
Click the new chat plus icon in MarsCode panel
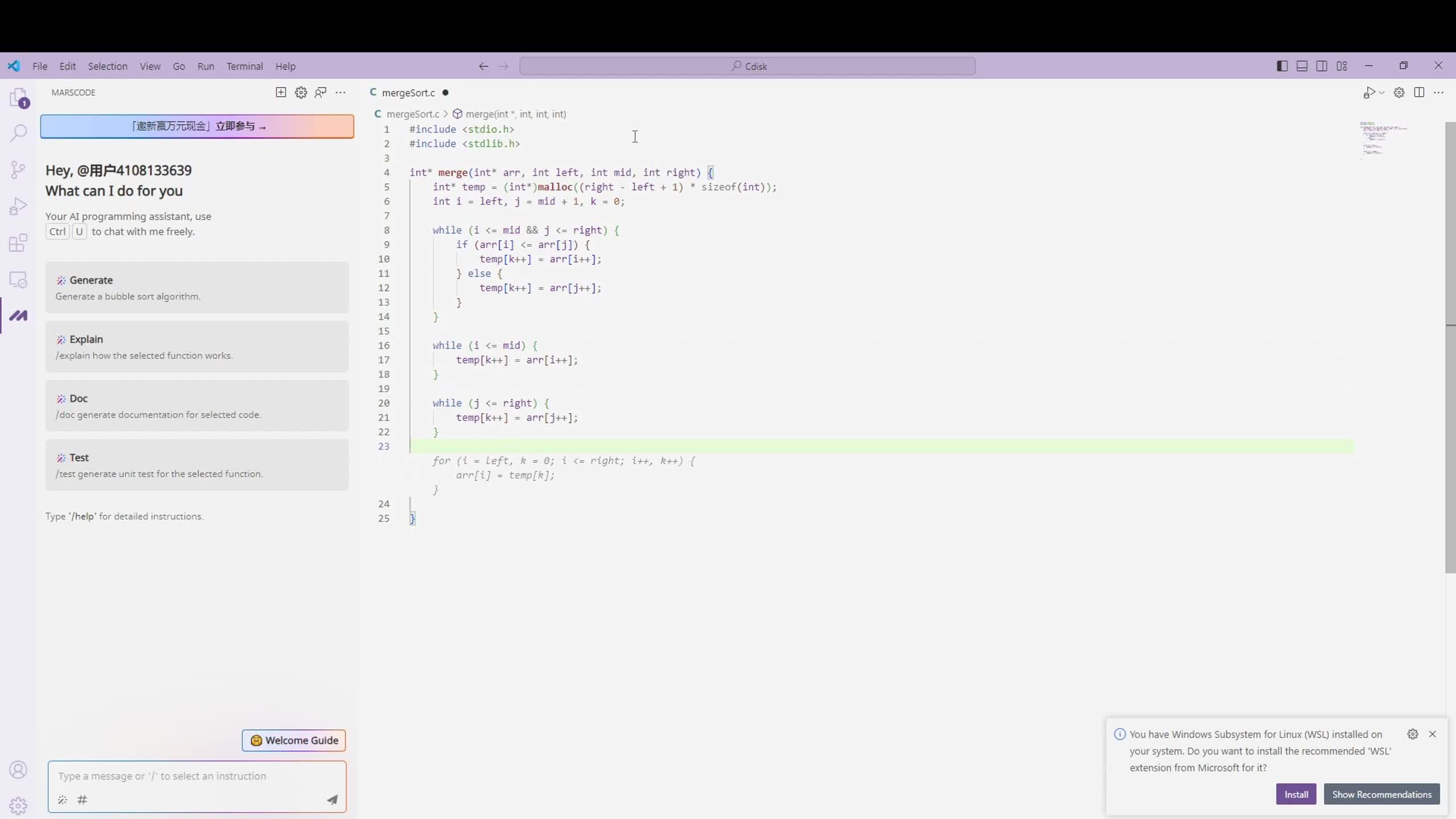280,92
